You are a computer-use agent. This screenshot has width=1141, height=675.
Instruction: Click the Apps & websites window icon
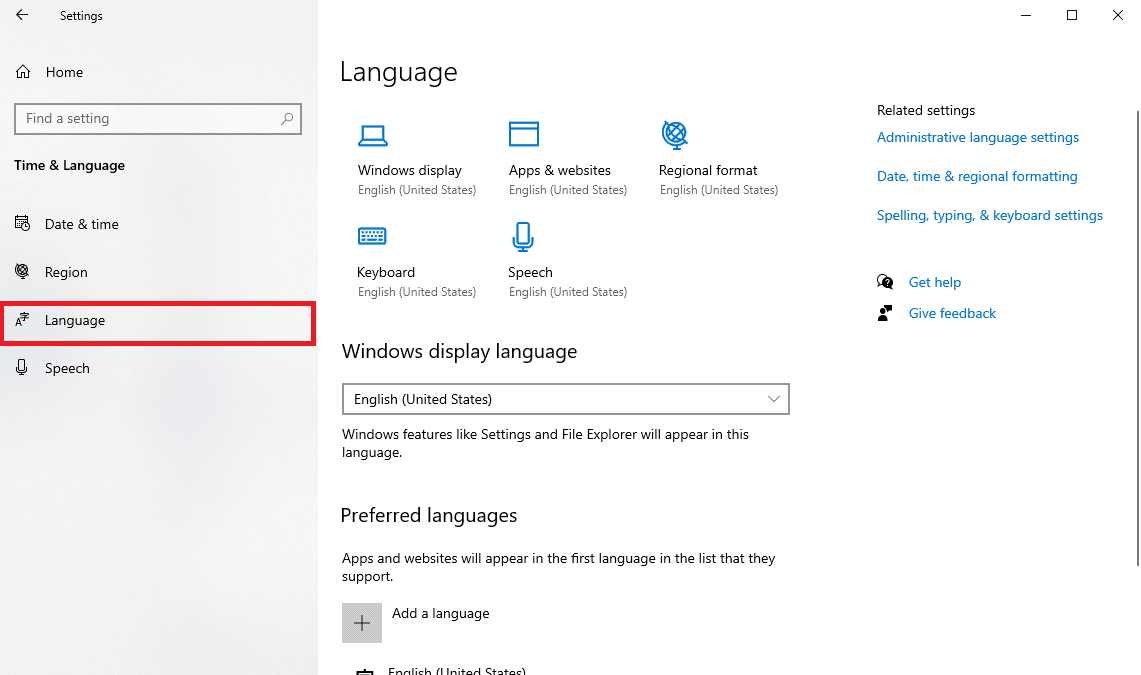[524, 134]
